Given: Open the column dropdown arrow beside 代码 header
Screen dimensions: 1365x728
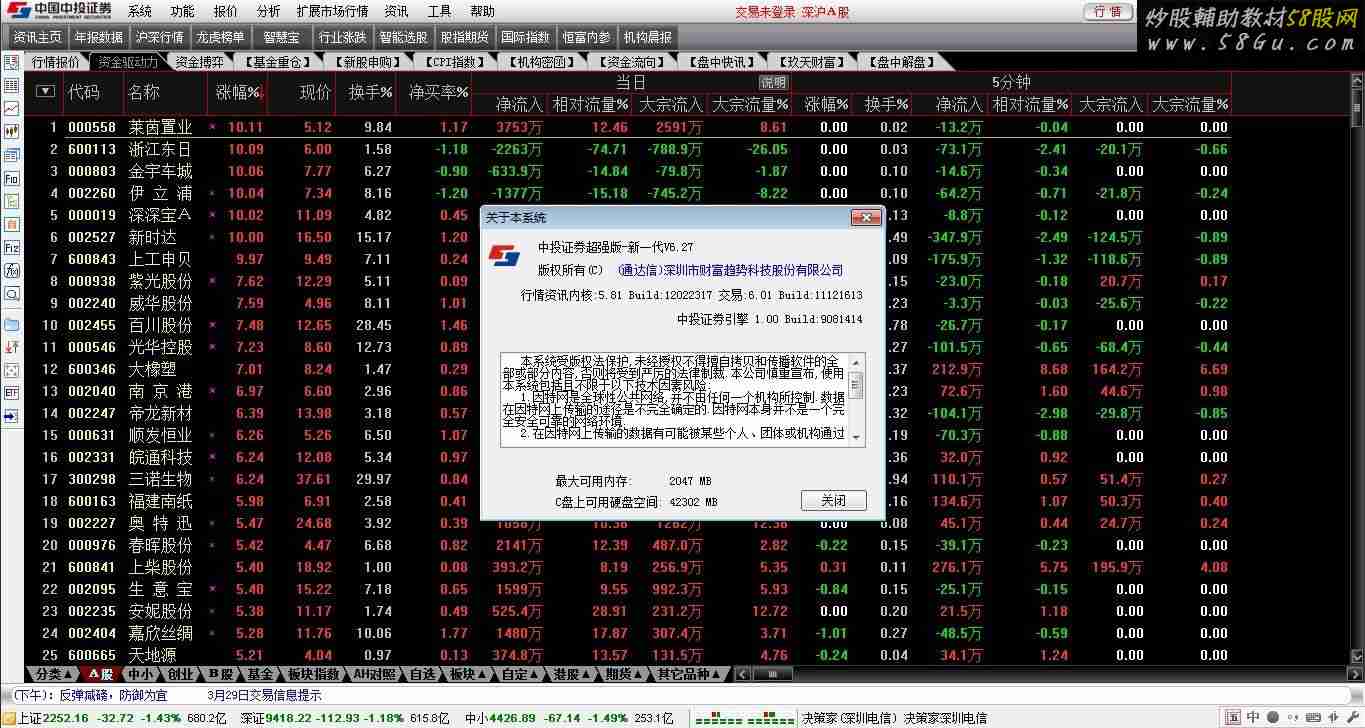Looking at the screenshot, I should pos(45,91).
